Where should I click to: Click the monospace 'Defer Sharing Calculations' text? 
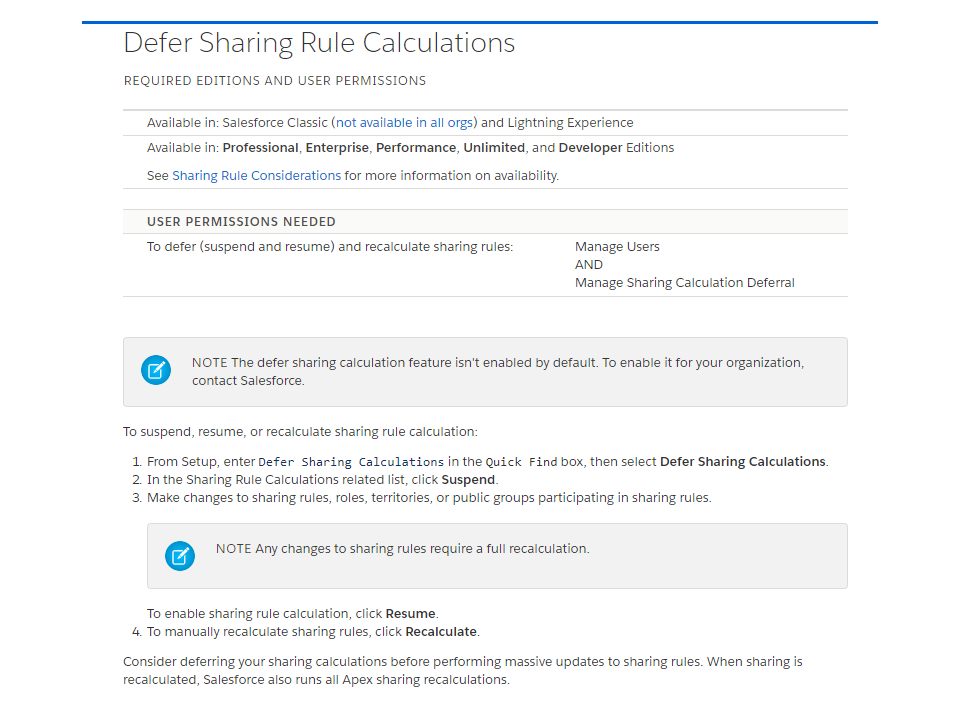pos(351,462)
